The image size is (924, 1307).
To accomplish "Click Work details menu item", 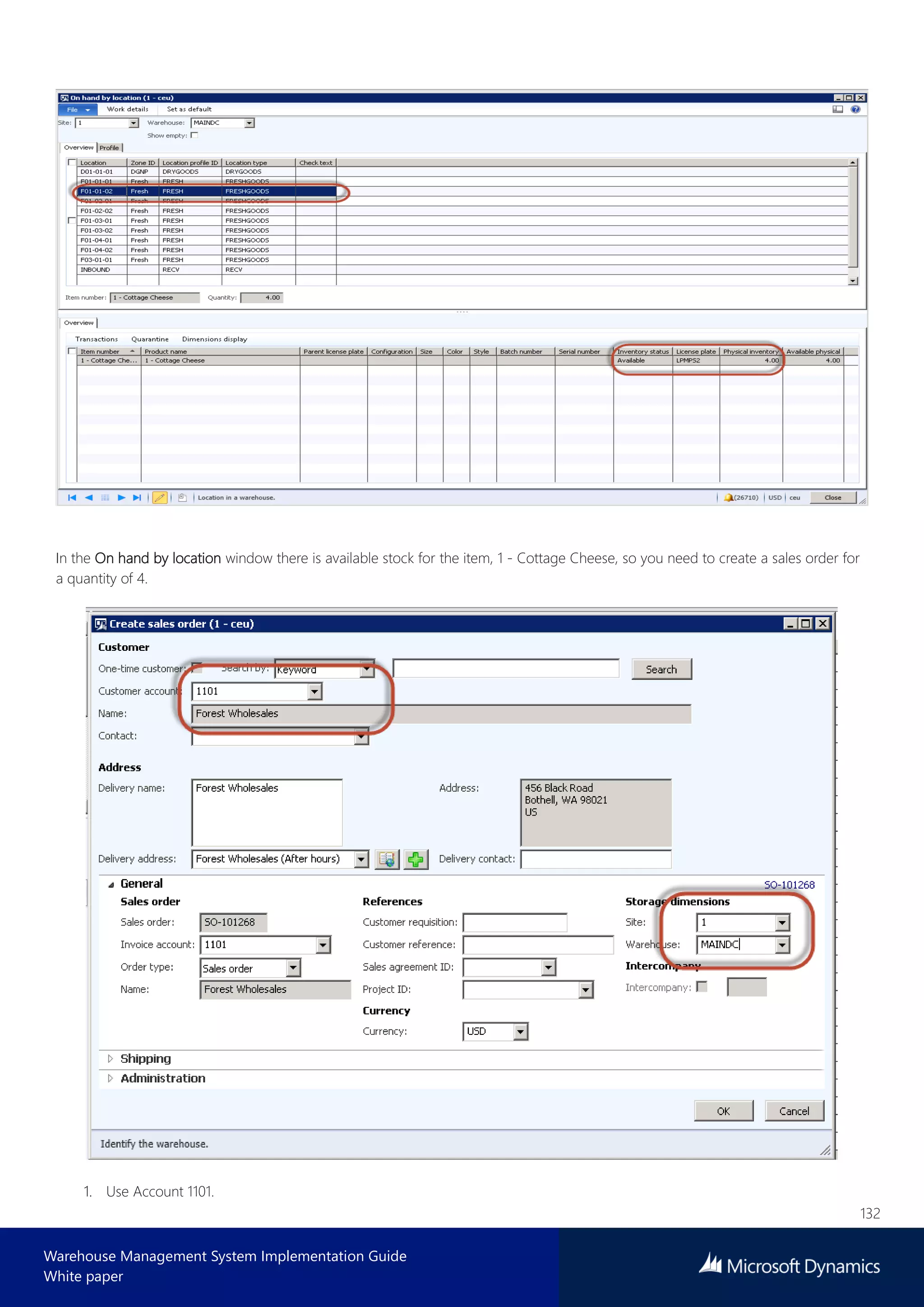I will point(127,109).
